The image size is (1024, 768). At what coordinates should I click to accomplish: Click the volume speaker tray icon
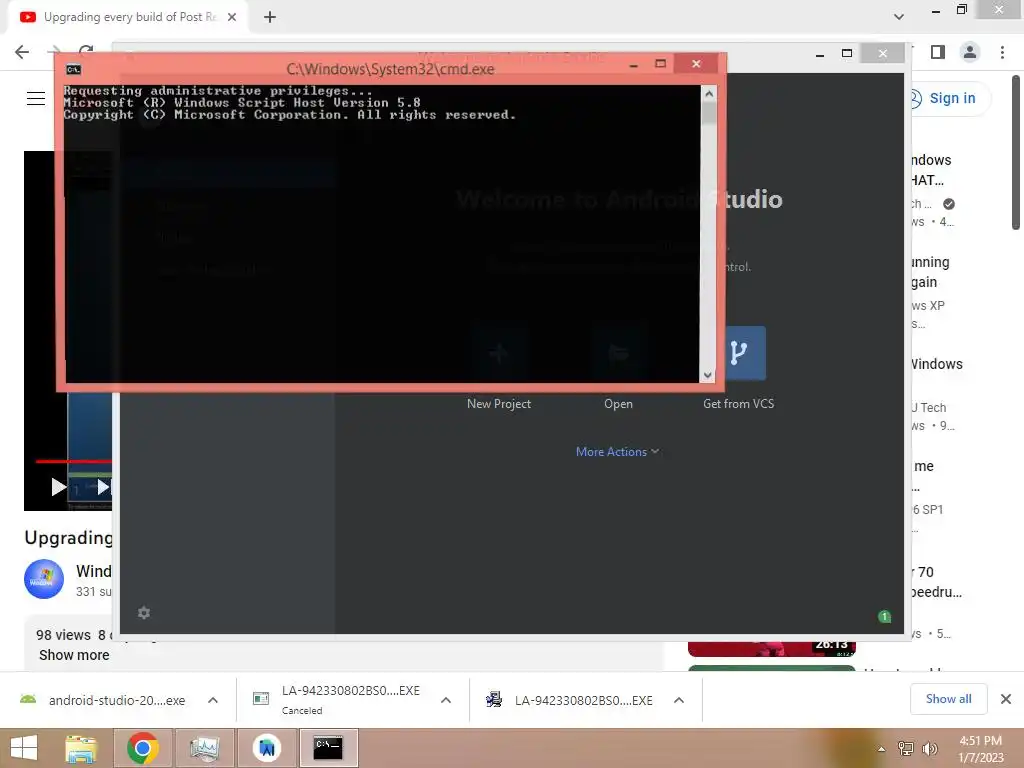pos(930,748)
